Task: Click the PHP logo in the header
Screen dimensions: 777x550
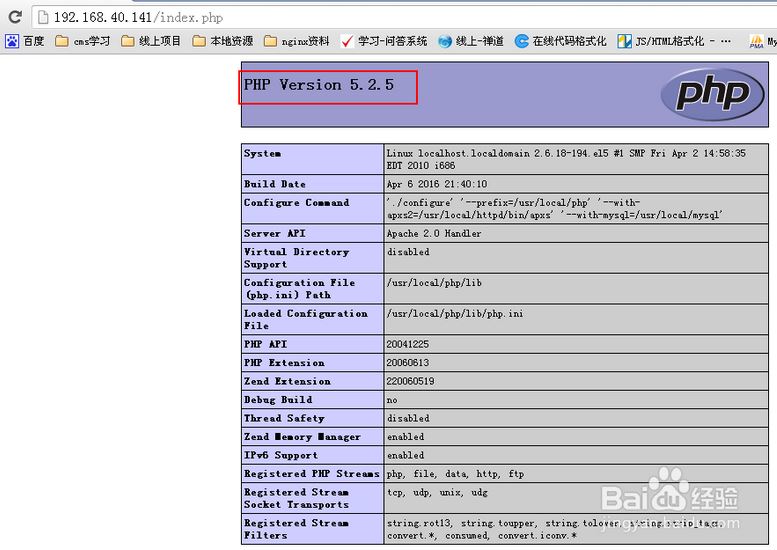Action: click(713, 94)
